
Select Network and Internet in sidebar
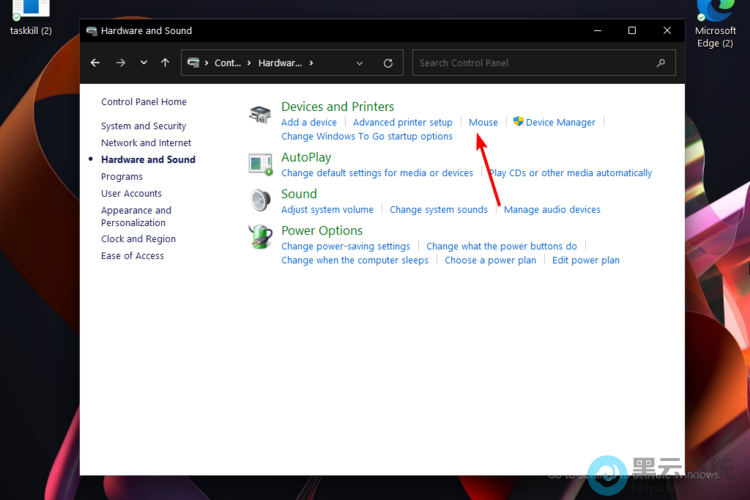pos(146,143)
